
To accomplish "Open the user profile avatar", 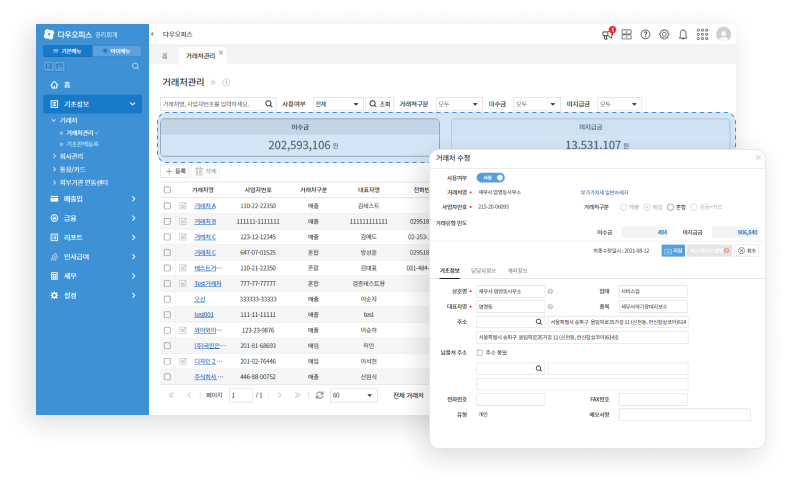I will pos(723,34).
